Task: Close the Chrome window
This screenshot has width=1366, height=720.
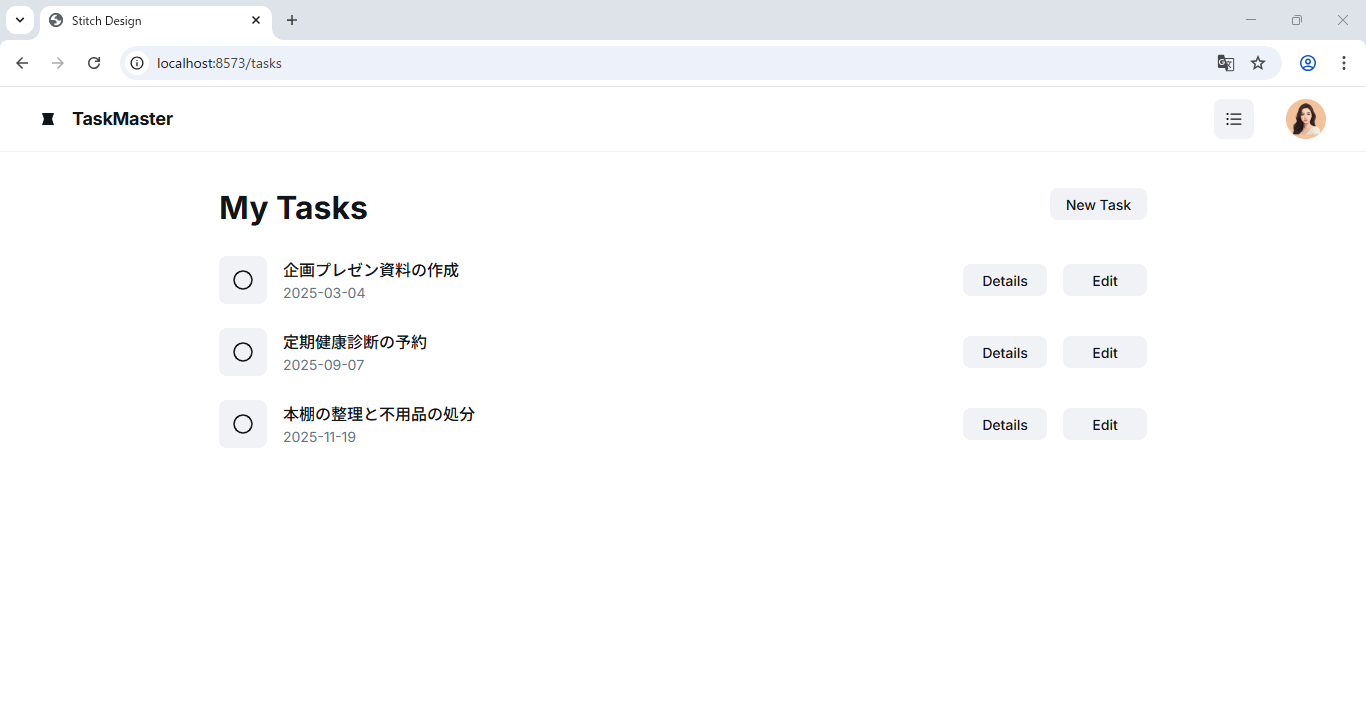Action: point(1343,20)
